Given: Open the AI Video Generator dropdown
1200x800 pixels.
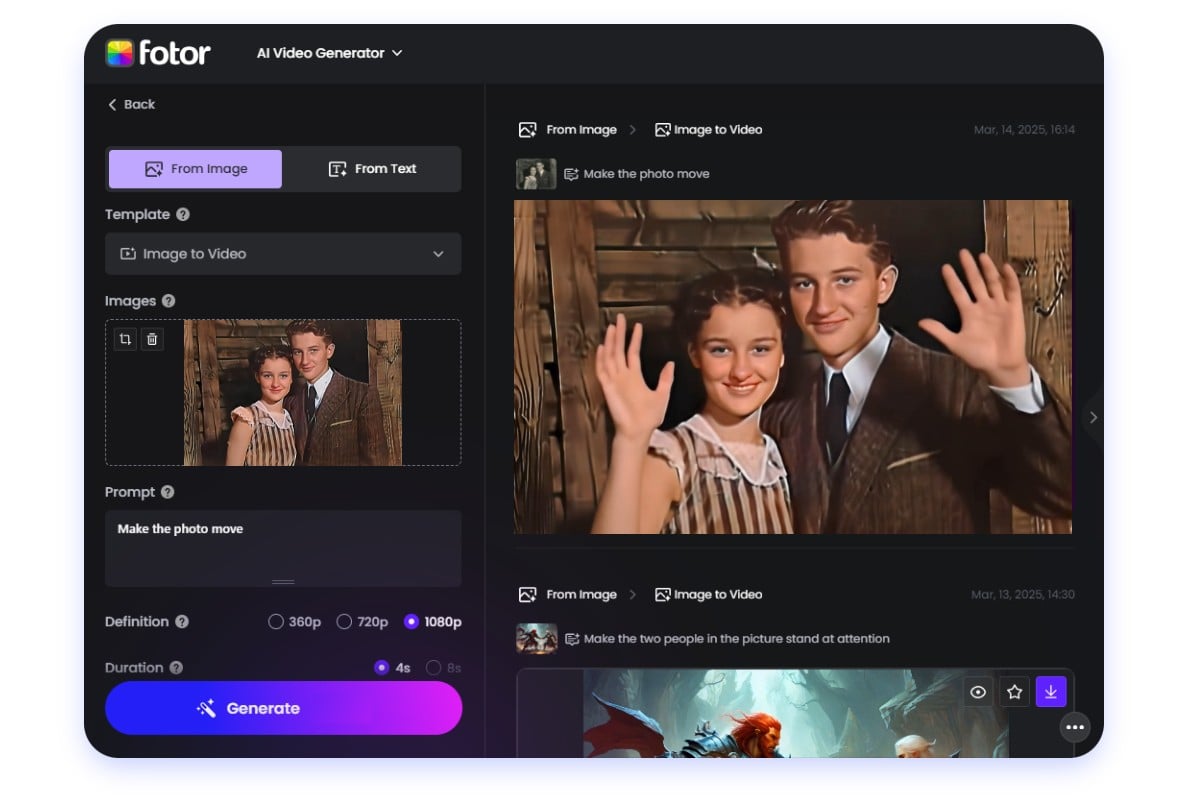Looking at the screenshot, I should (x=329, y=53).
